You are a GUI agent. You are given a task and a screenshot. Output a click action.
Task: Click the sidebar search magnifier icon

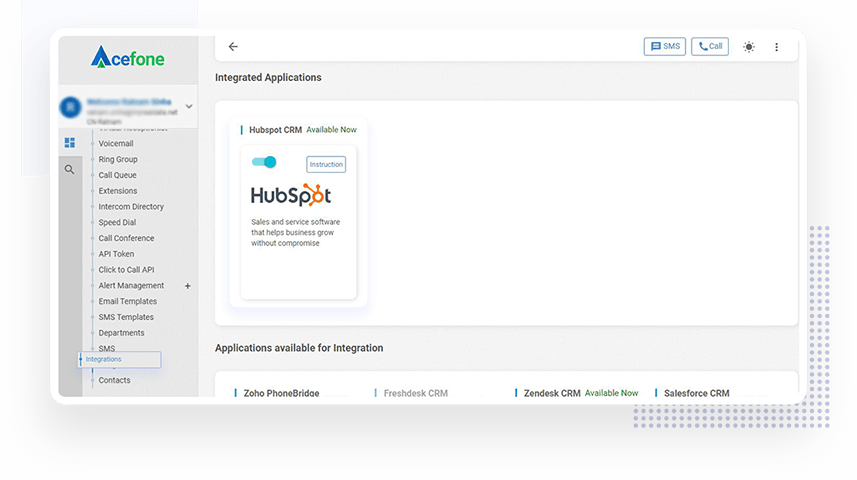coord(69,169)
